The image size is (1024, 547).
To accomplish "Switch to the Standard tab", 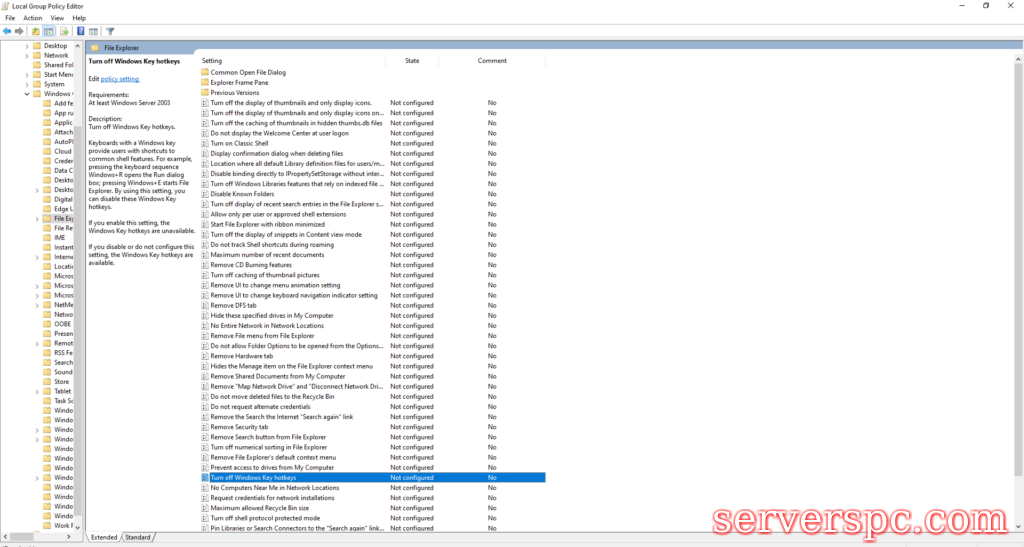I will [x=137, y=537].
